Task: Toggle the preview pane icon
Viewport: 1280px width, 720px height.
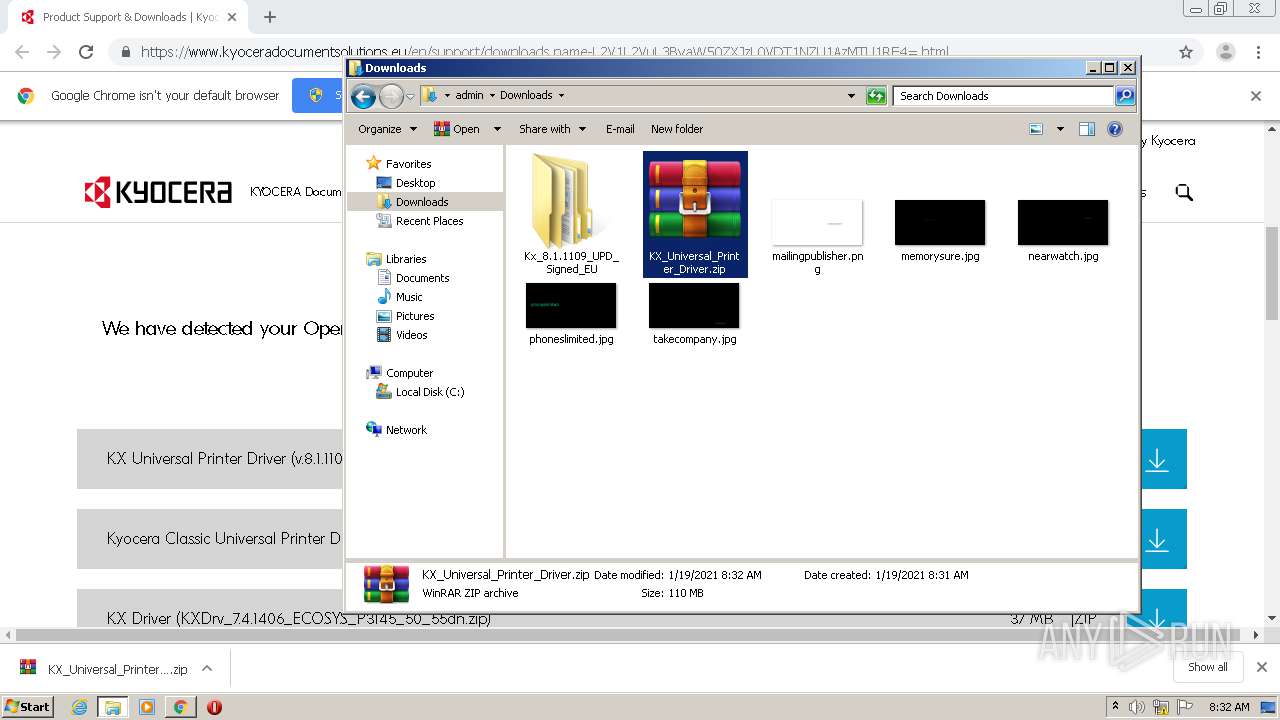Action: (x=1087, y=129)
